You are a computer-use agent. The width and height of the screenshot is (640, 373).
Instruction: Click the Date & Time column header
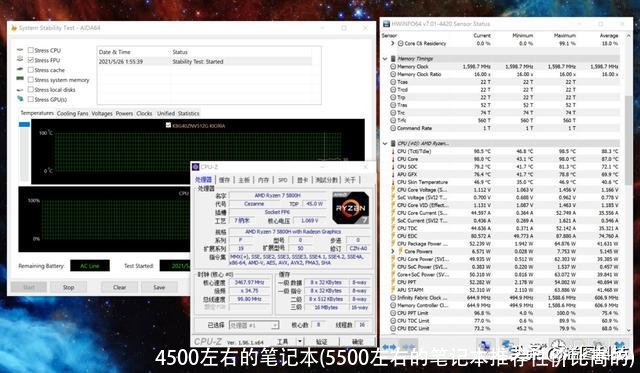[x=115, y=52]
